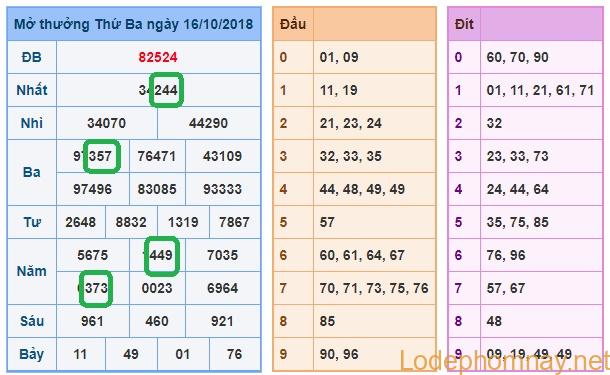
Task: Select third prize number 83085
Action: pyautogui.click(x=157, y=189)
